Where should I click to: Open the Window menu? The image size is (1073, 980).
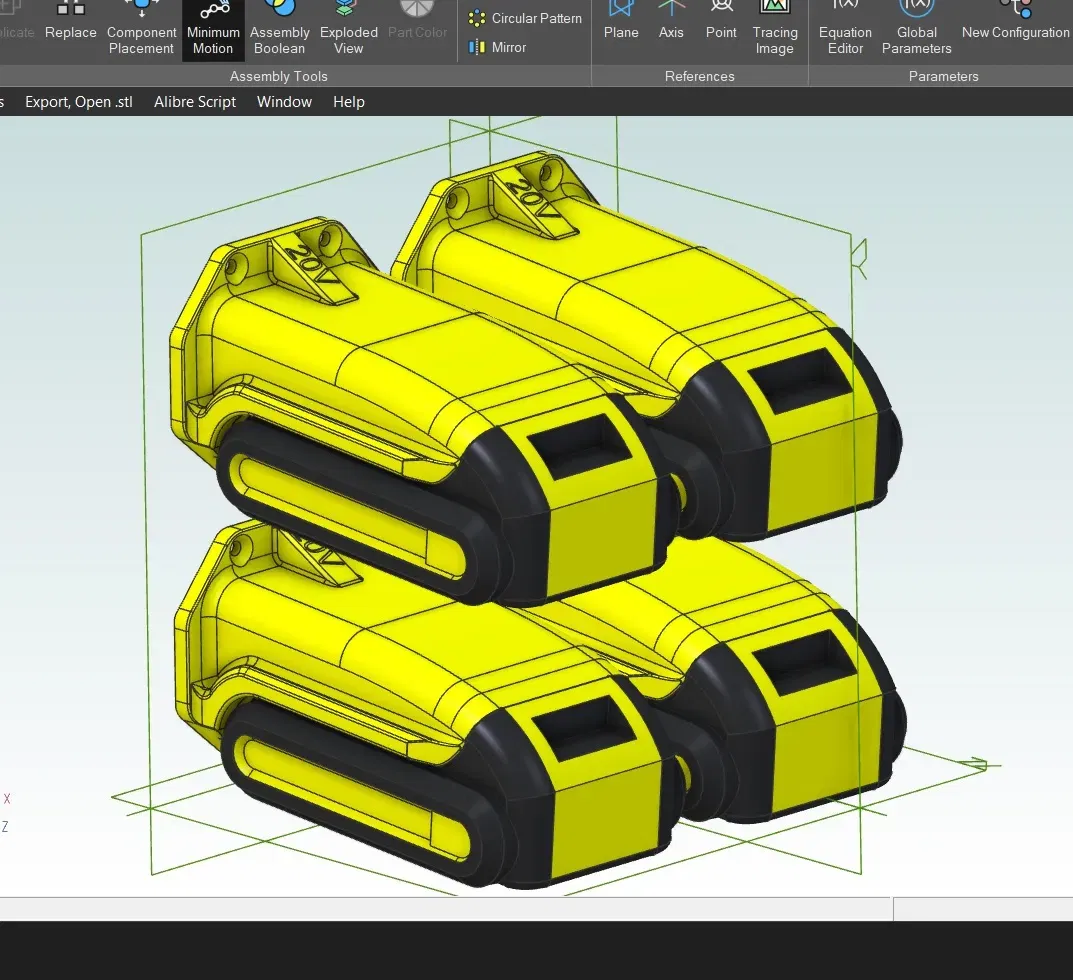(284, 102)
